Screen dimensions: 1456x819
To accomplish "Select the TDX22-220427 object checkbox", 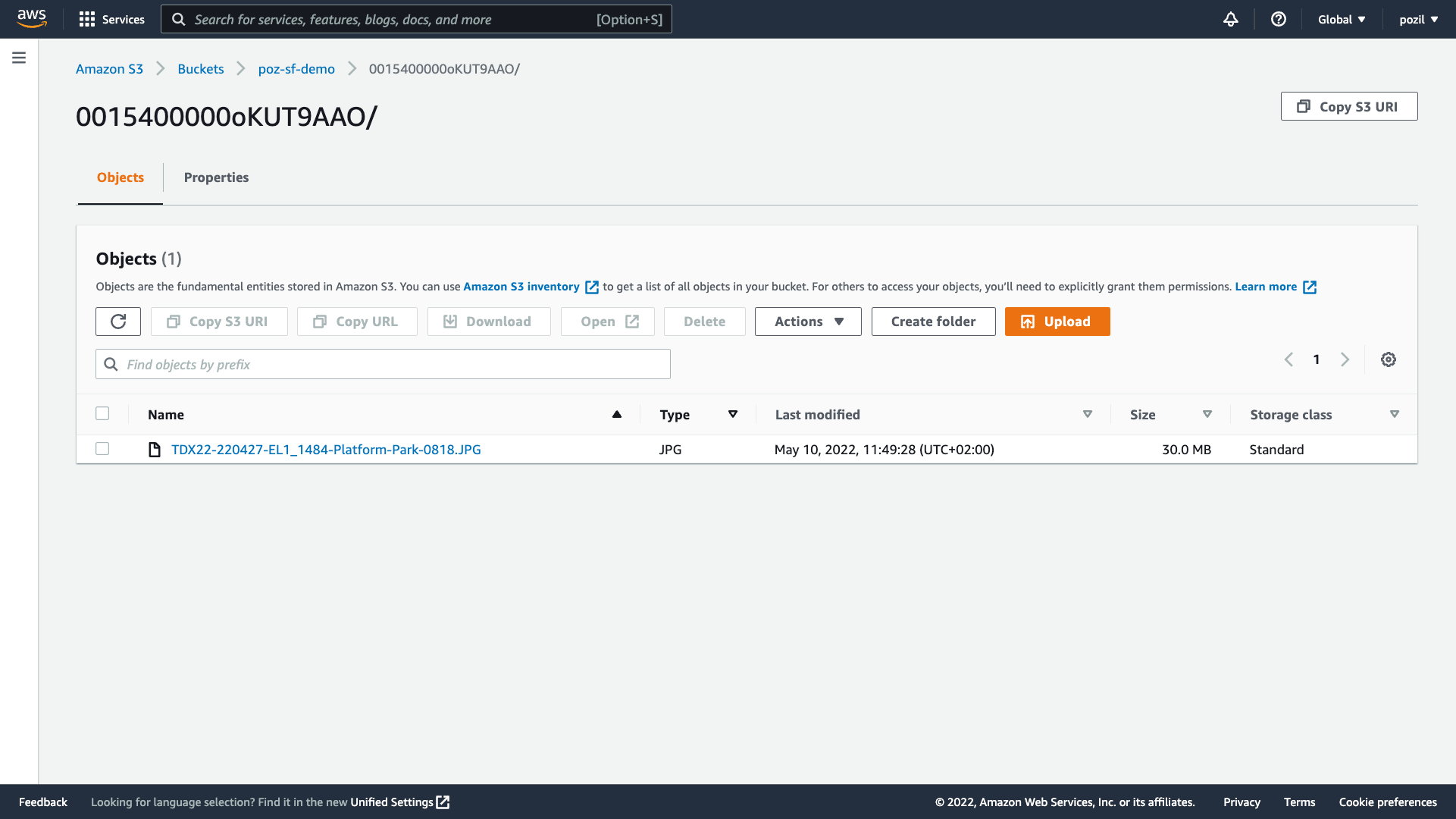I will tap(102, 448).
